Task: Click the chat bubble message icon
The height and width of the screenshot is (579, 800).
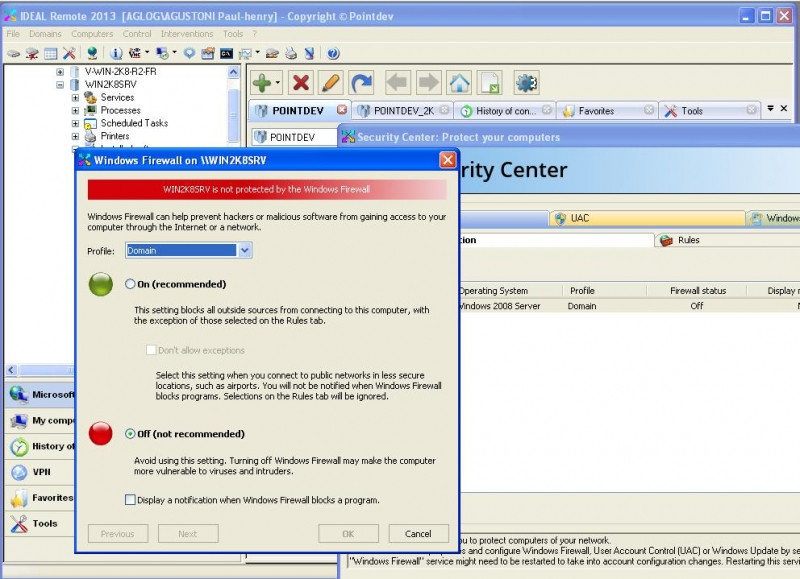Action: click(x=189, y=54)
